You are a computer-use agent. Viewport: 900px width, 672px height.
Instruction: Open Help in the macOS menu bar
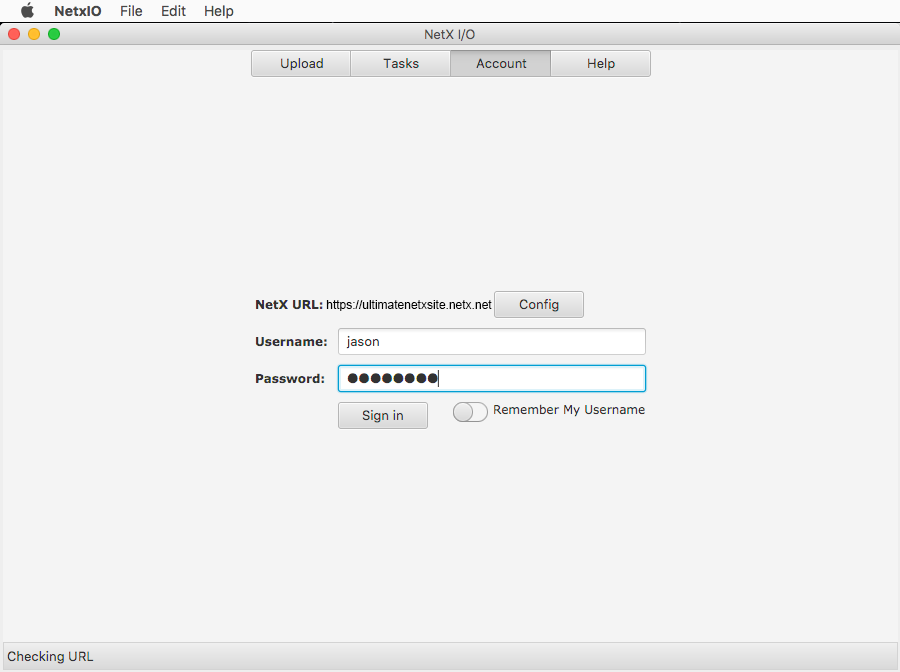(218, 11)
